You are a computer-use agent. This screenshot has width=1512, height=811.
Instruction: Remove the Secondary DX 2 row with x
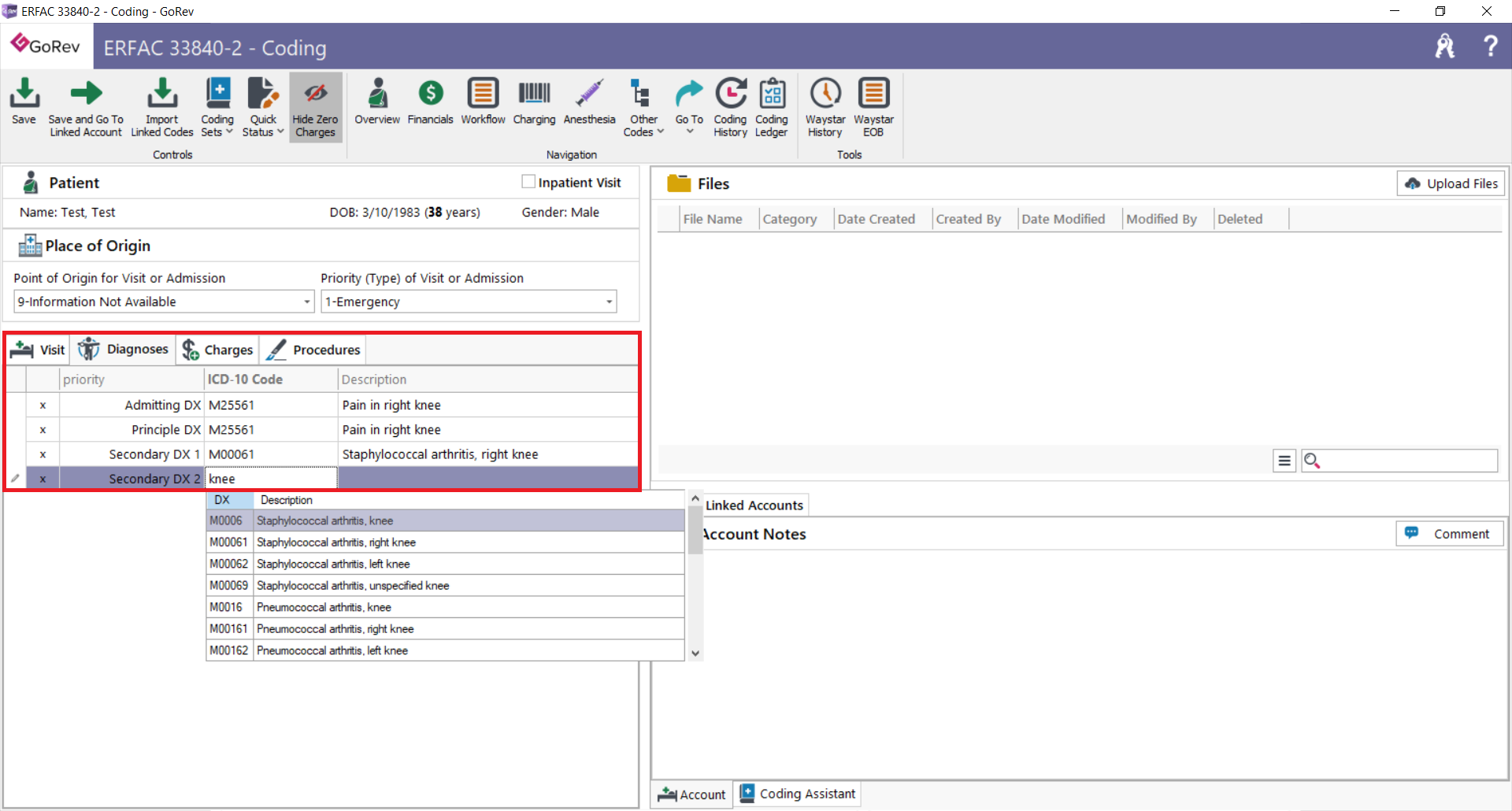43,479
